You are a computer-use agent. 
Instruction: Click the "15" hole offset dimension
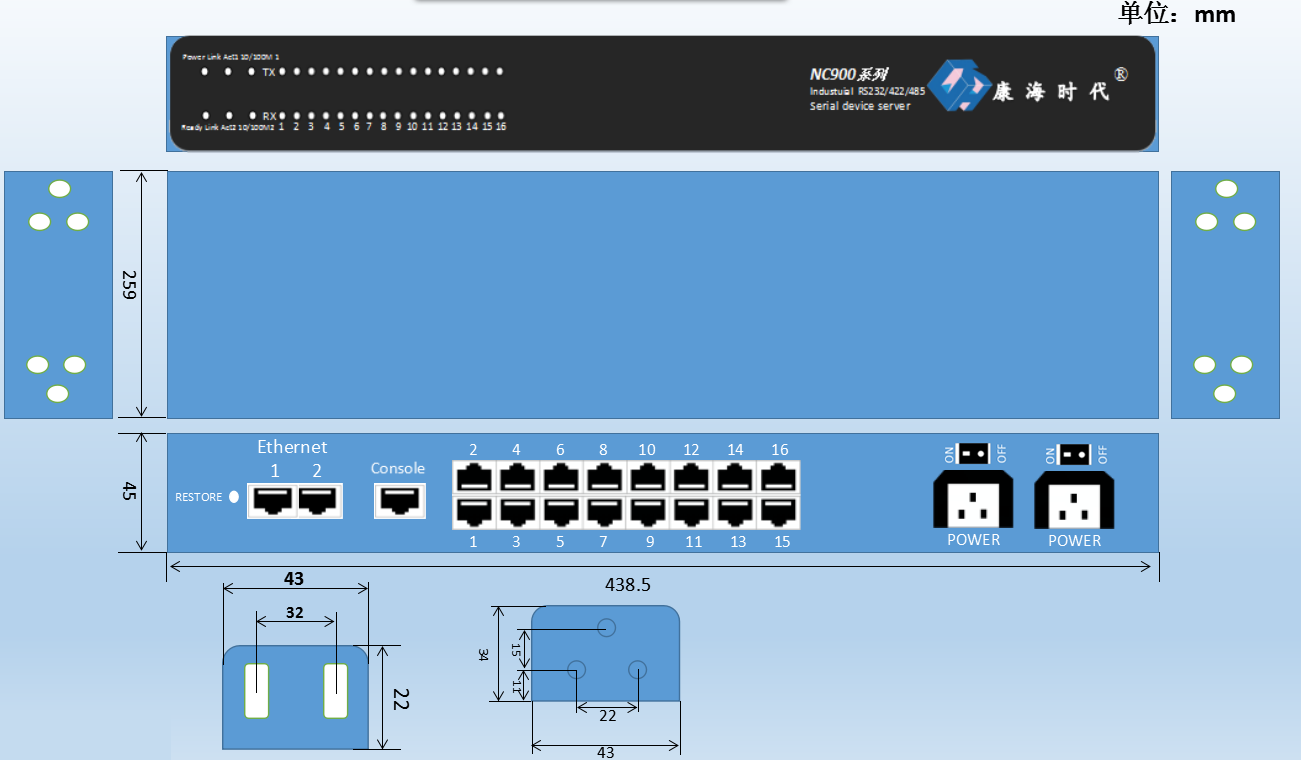(x=516, y=650)
